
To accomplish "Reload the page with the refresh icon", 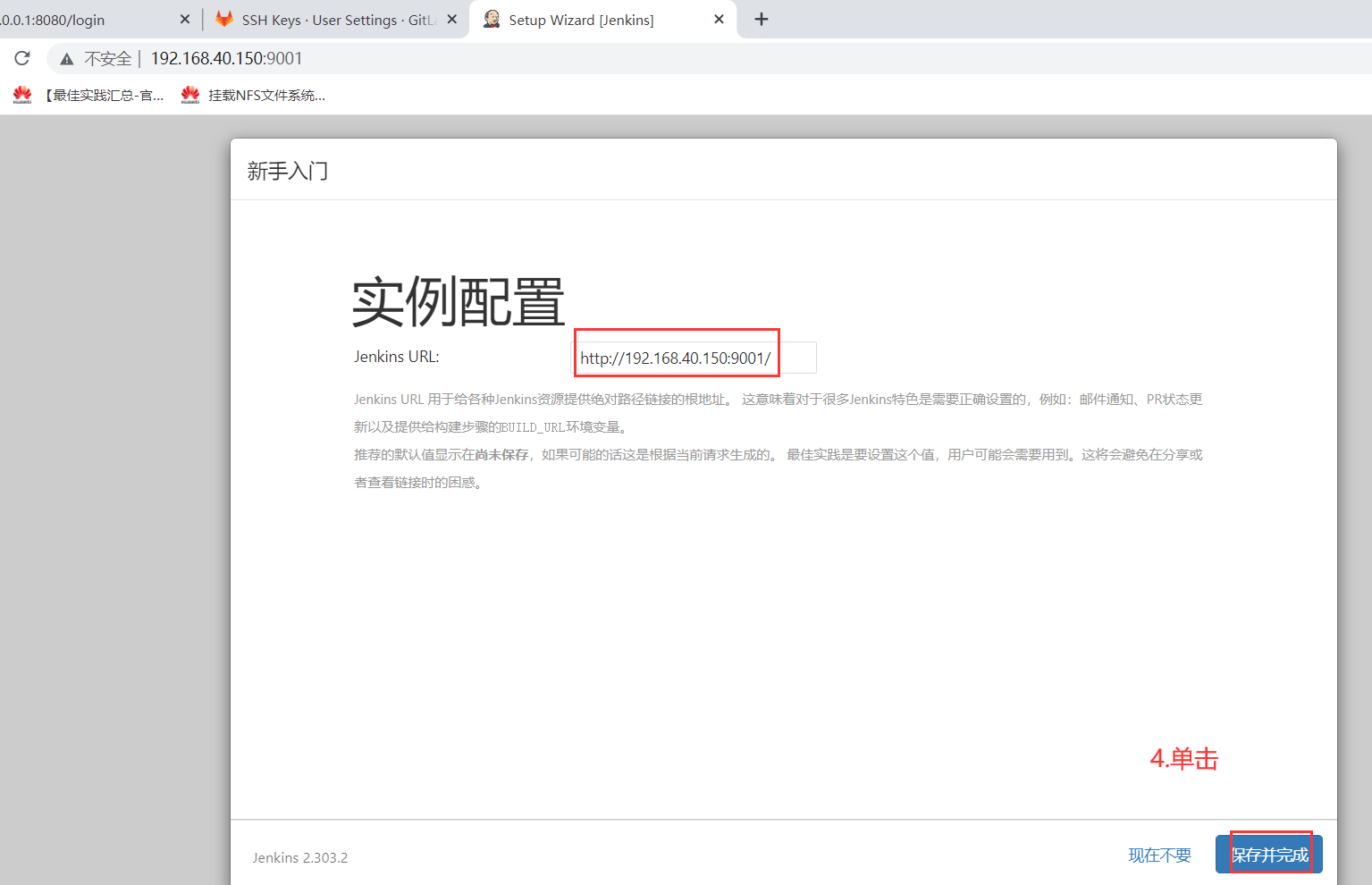I will click(x=22, y=58).
